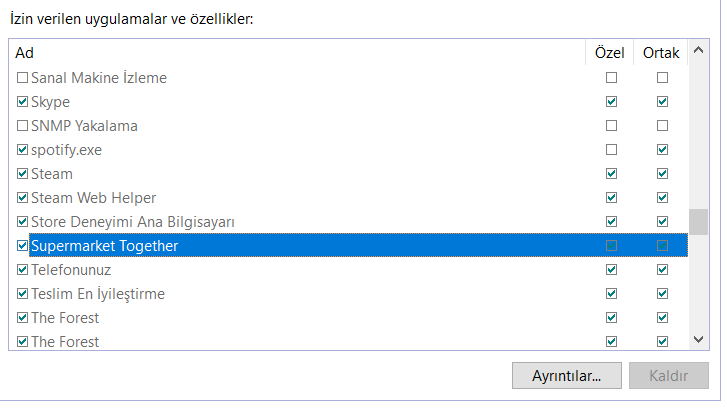
Task: Check Sanal Makine İzleme checkbox
Action: tap(23, 77)
